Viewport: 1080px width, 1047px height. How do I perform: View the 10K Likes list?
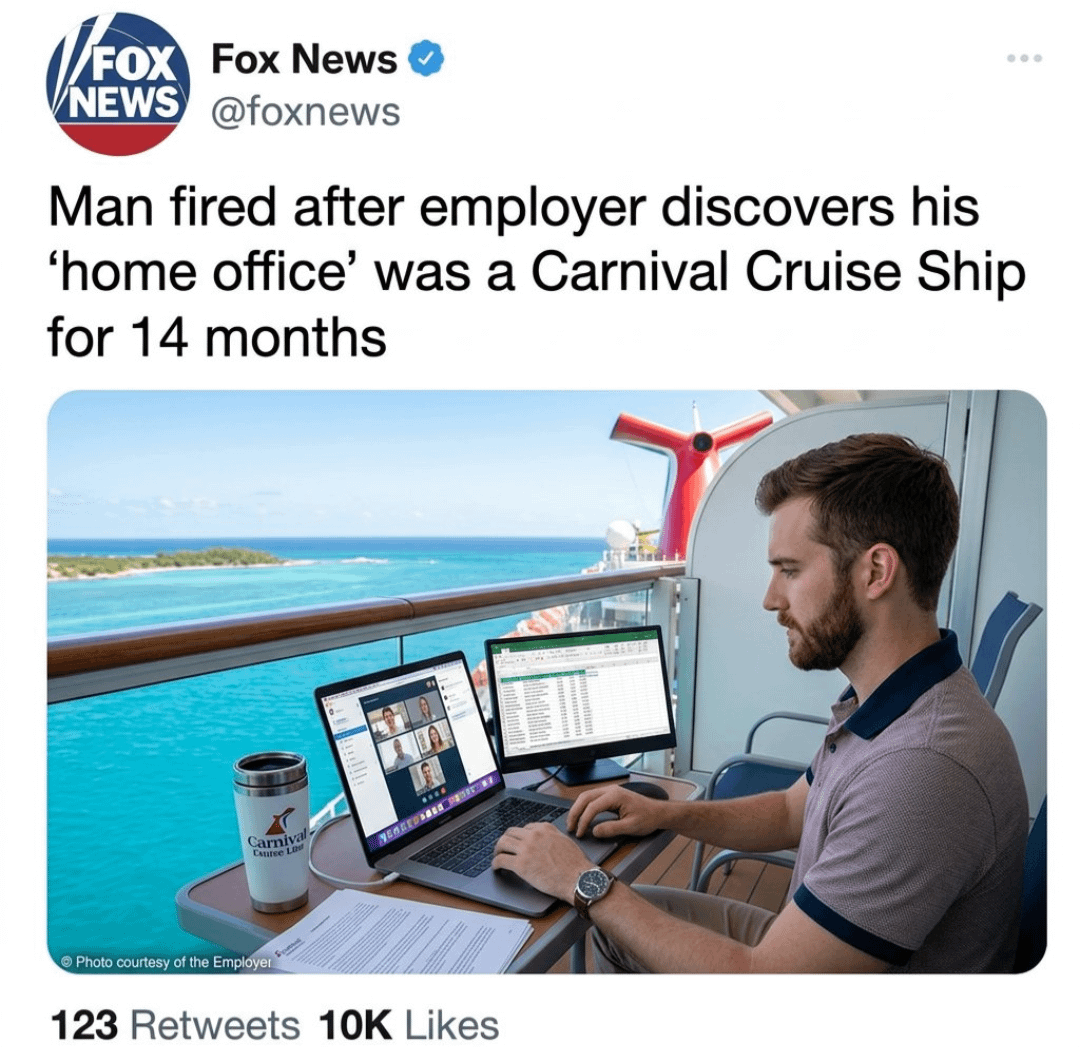(x=409, y=1025)
